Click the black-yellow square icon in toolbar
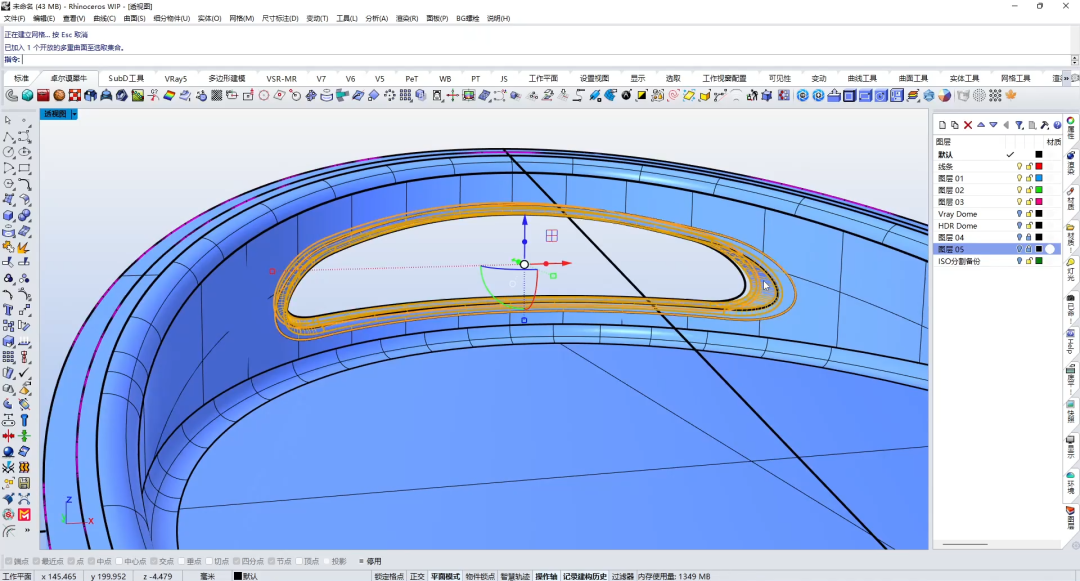Screen dimensions: 1080x581 coord(642,96)
